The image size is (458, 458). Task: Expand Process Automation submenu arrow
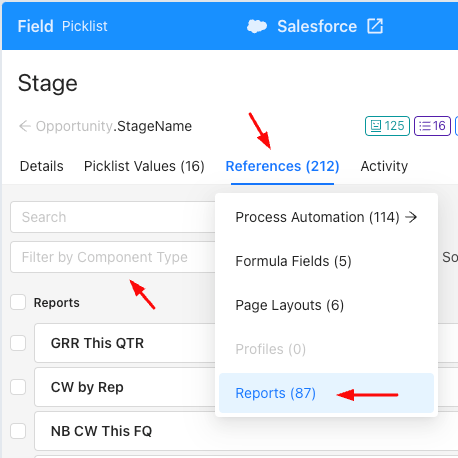click(411, 217)
